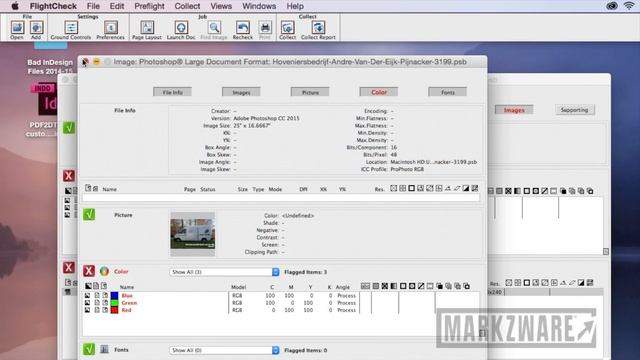Open the FlightCheck application menu

53,6
